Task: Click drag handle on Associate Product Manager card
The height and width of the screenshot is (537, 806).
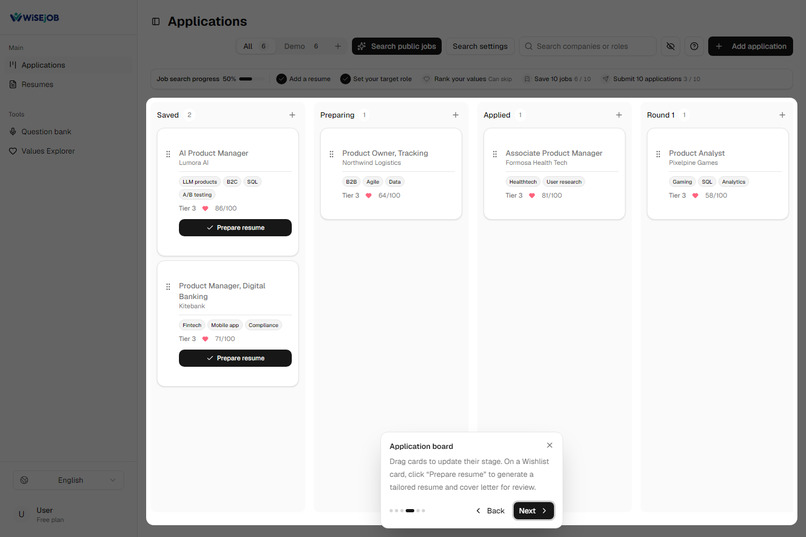Action: tap(495, 154)
